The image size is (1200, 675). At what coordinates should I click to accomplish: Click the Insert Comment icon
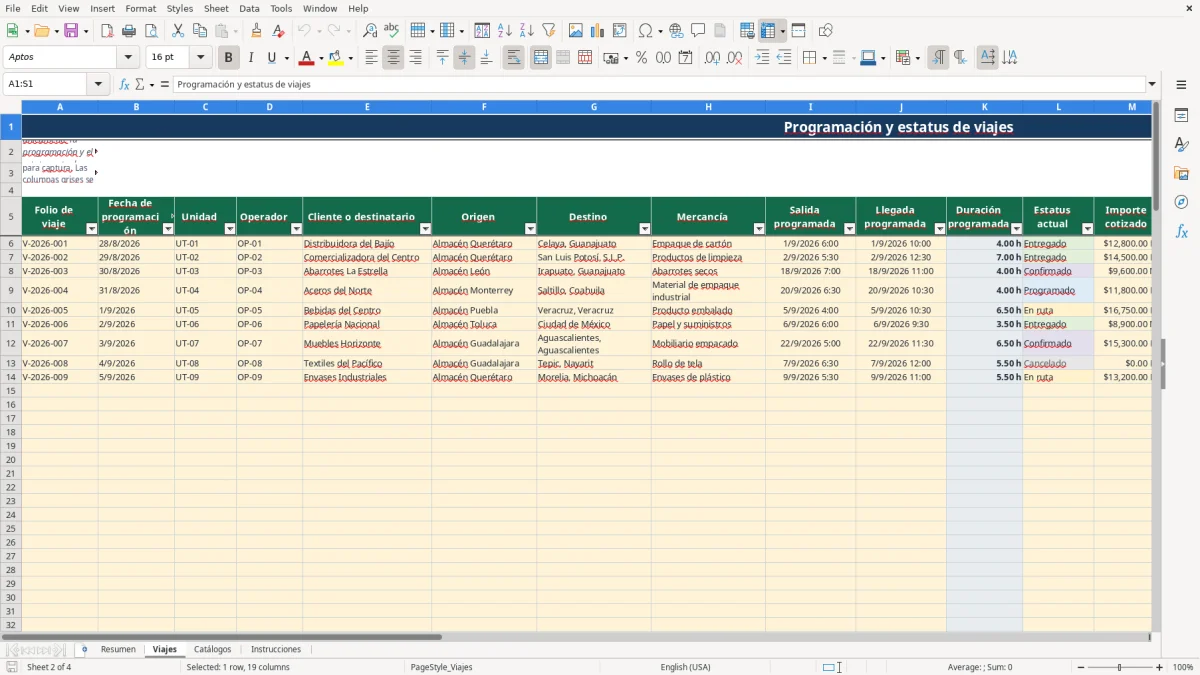click(698, 31)
